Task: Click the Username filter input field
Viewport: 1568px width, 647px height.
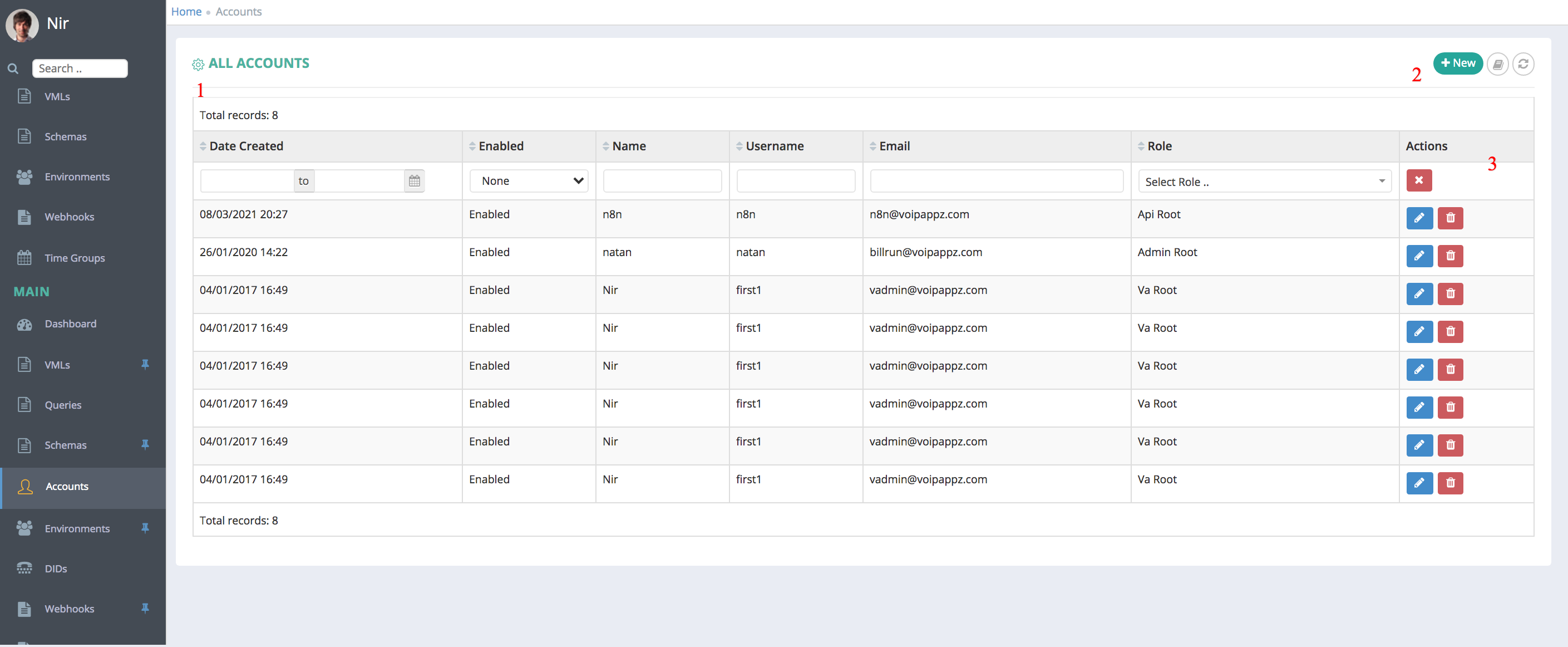Action: [x=796, y=180]
